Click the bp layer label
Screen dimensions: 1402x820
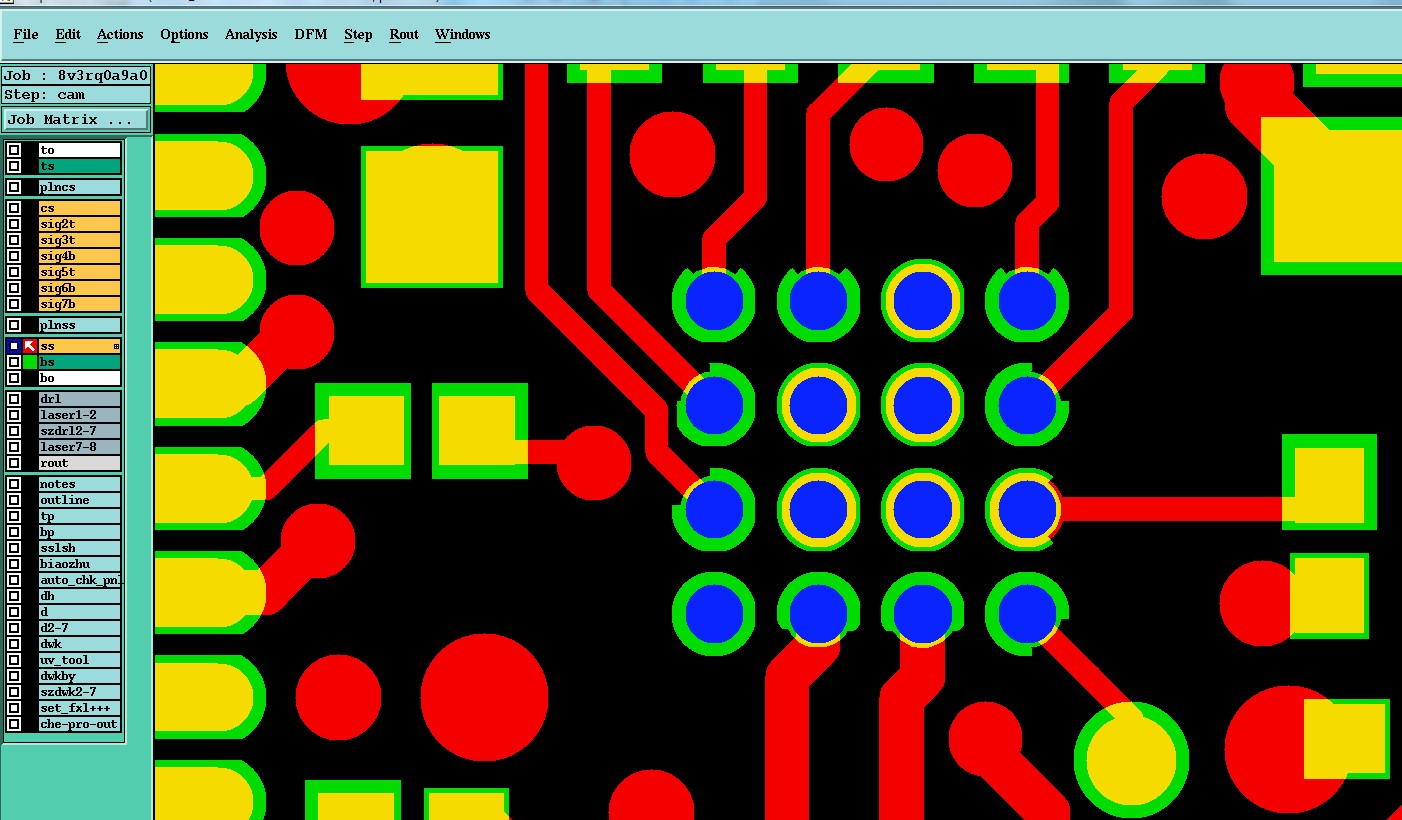click(79, 532)
